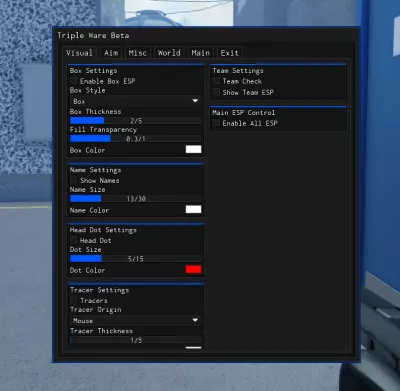The width and height of the screenshot is (400, 391).
Task: Pick the white Name Color swatch
Action: [x=193, y=209]
